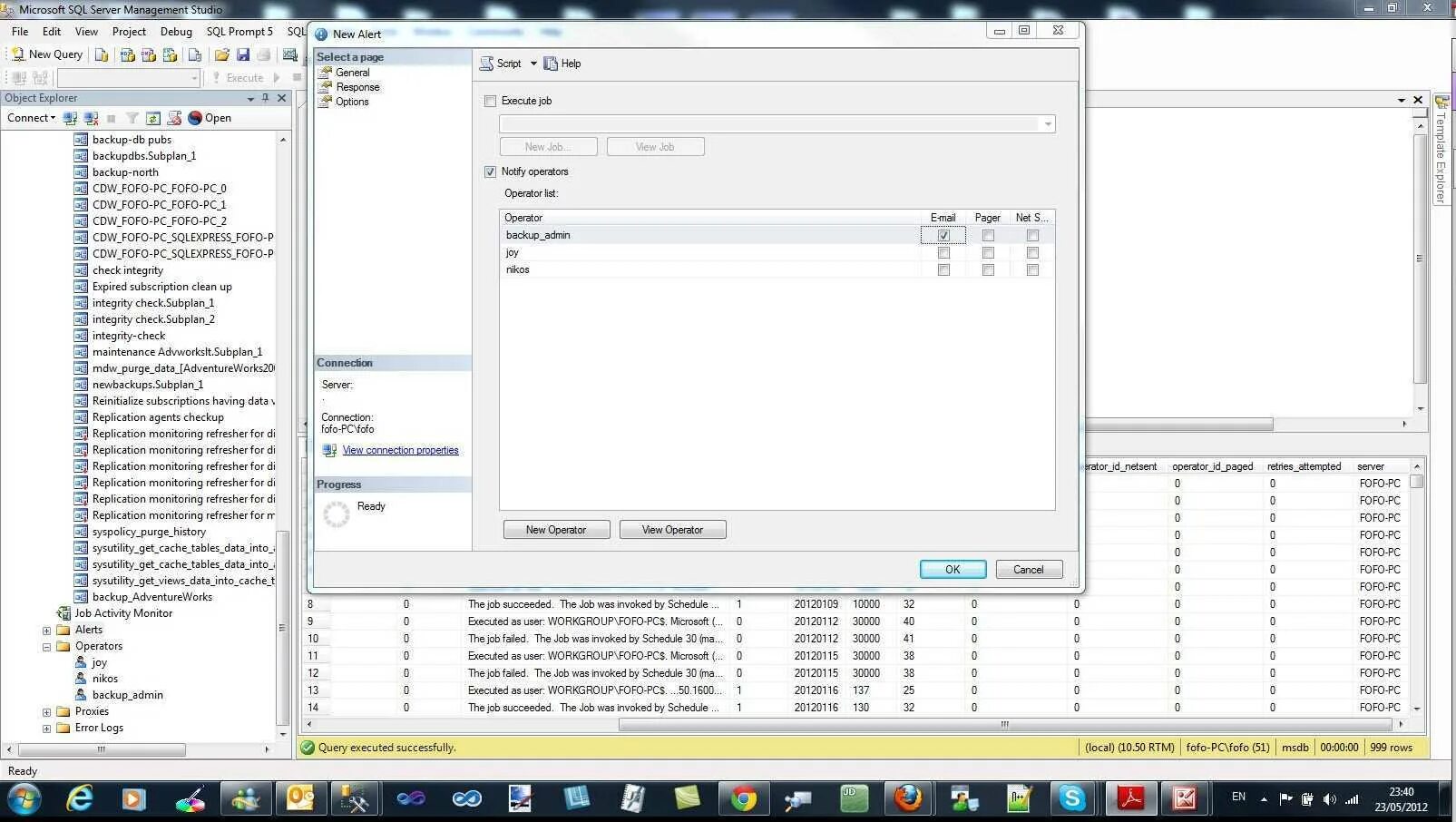1456x822 pixels.
Task: Expand the Alerts tree node
Action: (46, 631)
